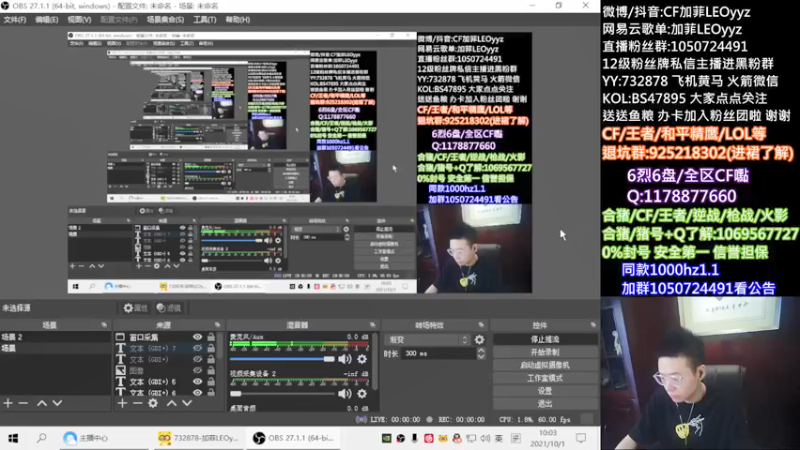Click the OBS icon in the system tray
The height and width of the screenshot is (450, 800).
401,438
